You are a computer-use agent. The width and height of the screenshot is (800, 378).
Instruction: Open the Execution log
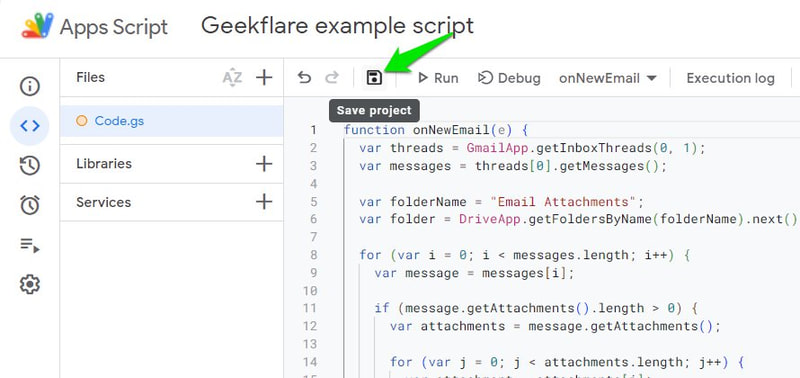pos(730,78)
